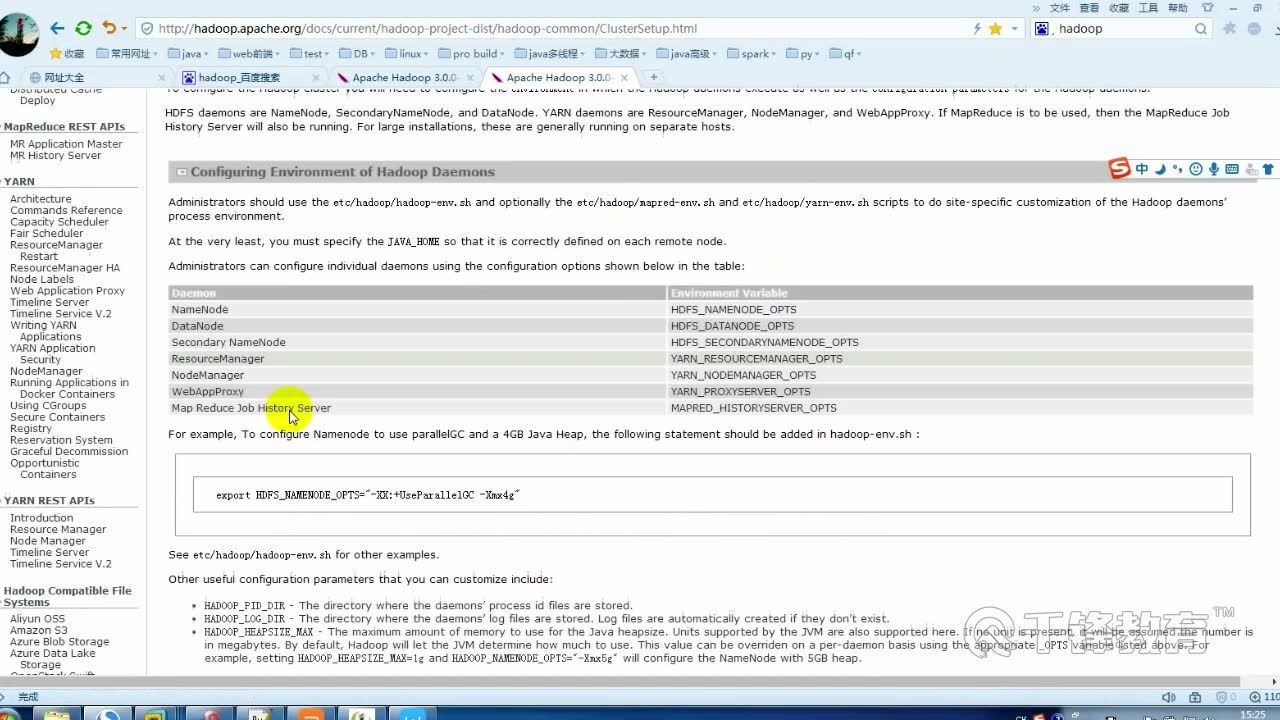
Task: Click the search box containing hadoop
Action: pos(1121,29)
